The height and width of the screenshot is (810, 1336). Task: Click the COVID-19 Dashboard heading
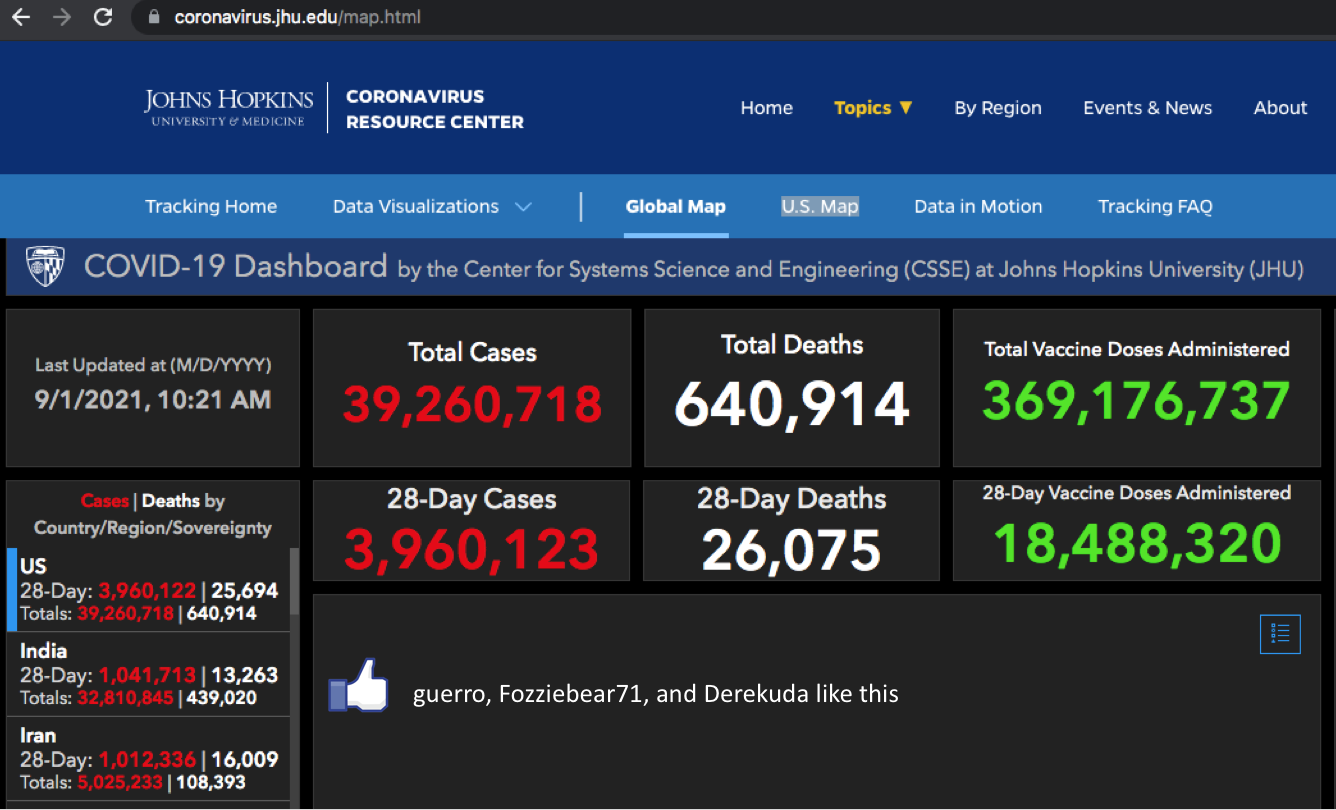tap(236, 266)
